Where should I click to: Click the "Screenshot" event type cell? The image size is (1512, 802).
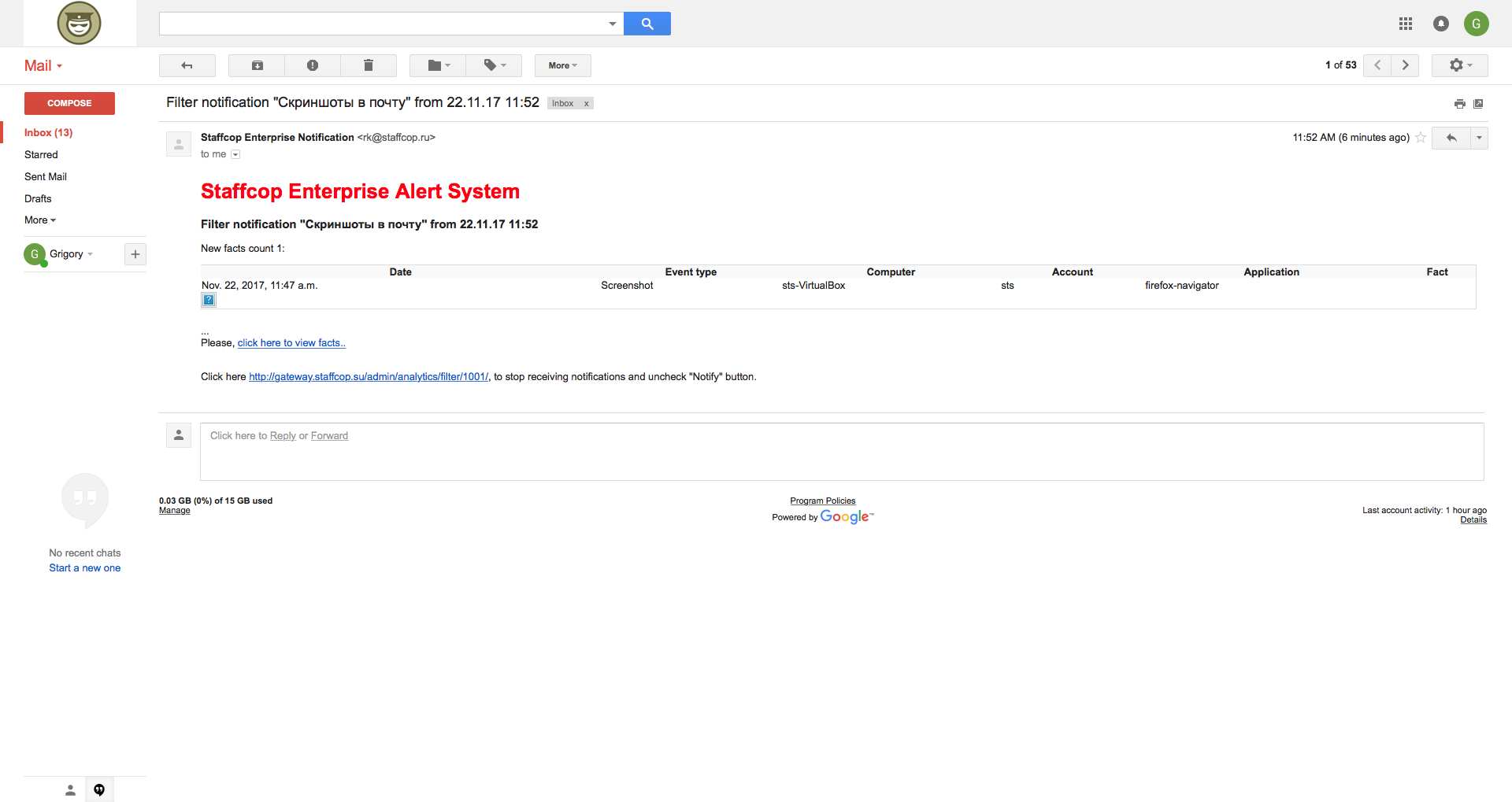pos(627,286)
